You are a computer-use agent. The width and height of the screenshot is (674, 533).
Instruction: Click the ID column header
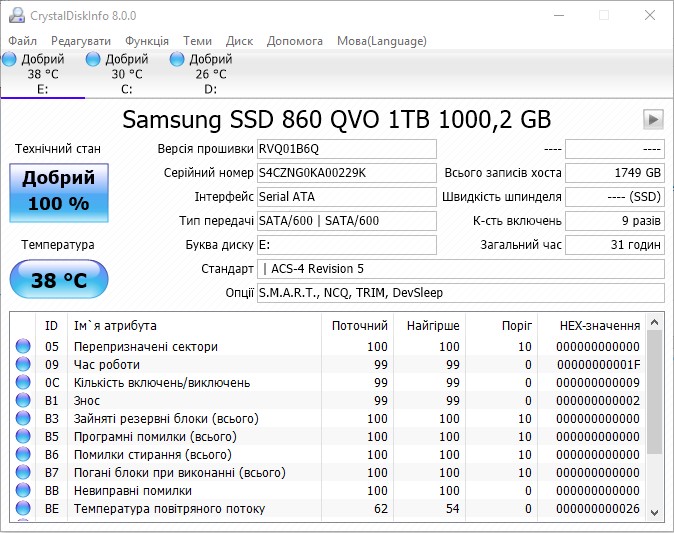(x=51, y=326)
